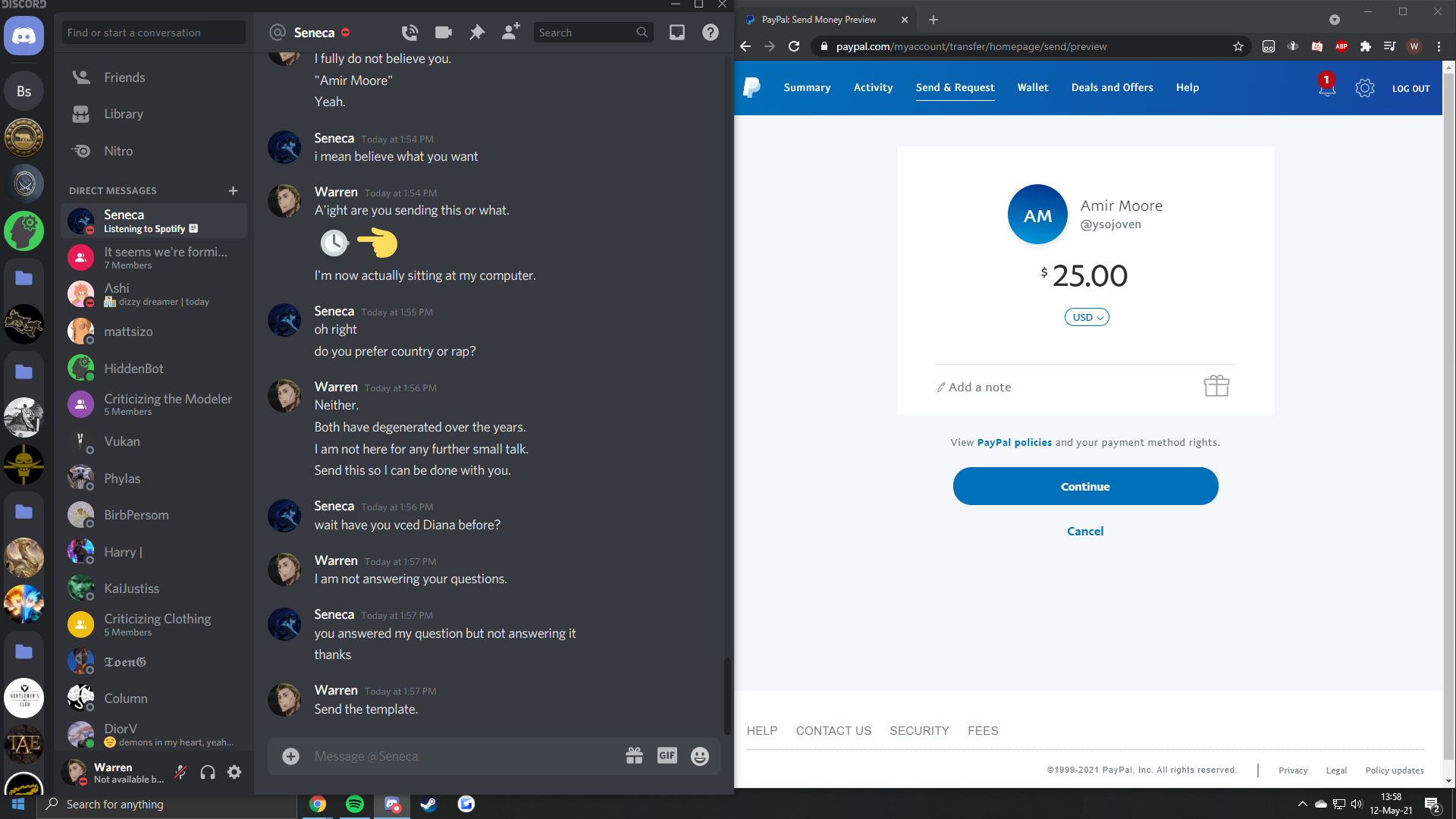Go back in the Chrome browser
Viewport: 1456px width, 819px height.
pos(745,46)
